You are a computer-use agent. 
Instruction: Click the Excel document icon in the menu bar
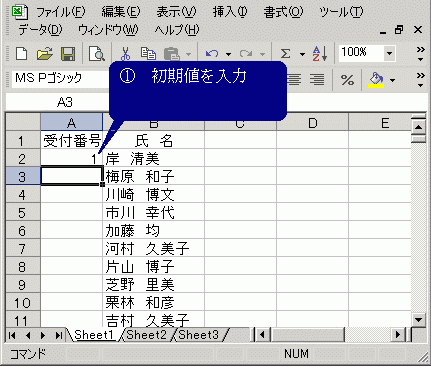click(19, 12)
